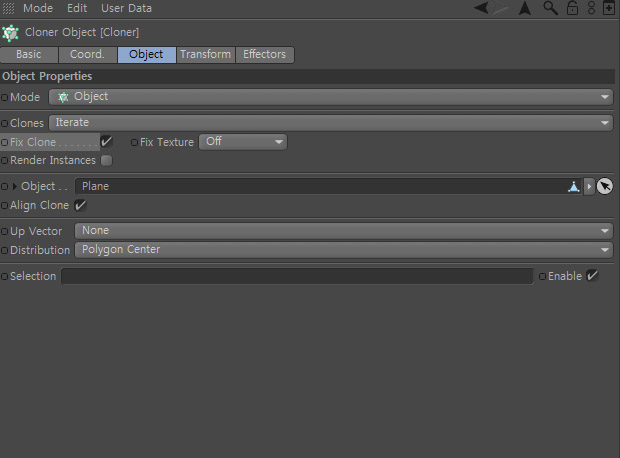Uncheck the Fix Clone checkbox
Image resolution: width=620 pixels, height=458 pixels.
[x=106, y=142]
